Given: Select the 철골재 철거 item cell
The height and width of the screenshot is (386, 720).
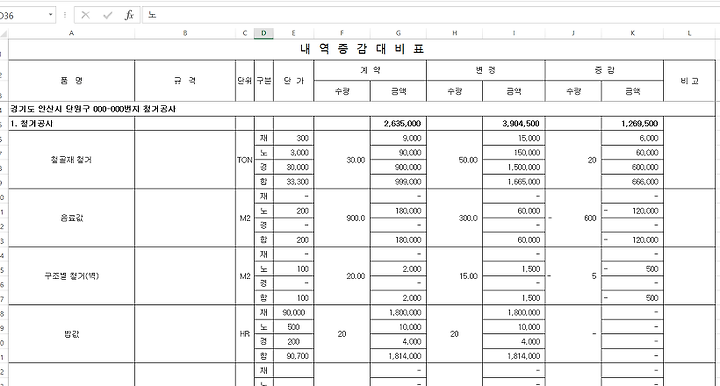Looking at the screenshot, I should pos(71,160).
